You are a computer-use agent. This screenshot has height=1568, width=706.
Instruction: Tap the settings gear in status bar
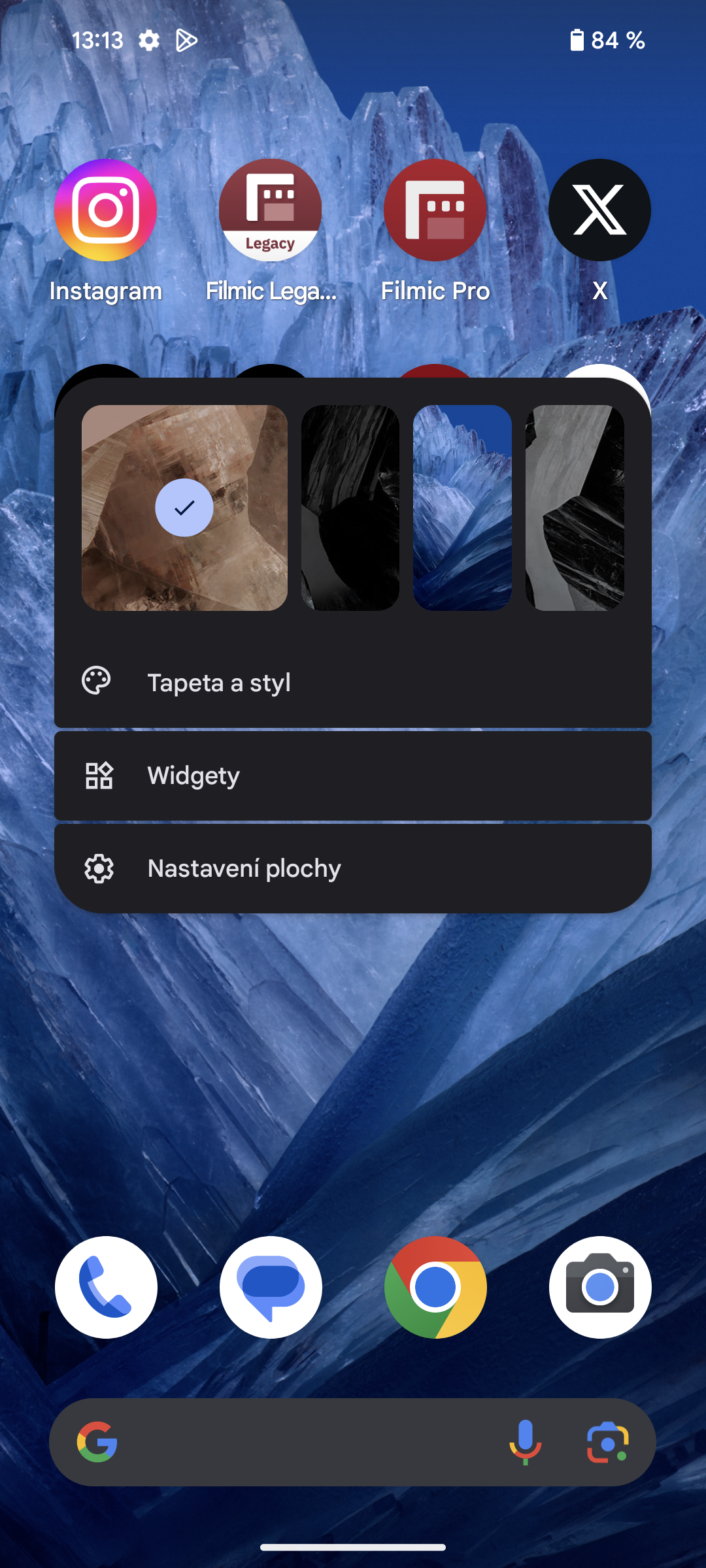149,41
